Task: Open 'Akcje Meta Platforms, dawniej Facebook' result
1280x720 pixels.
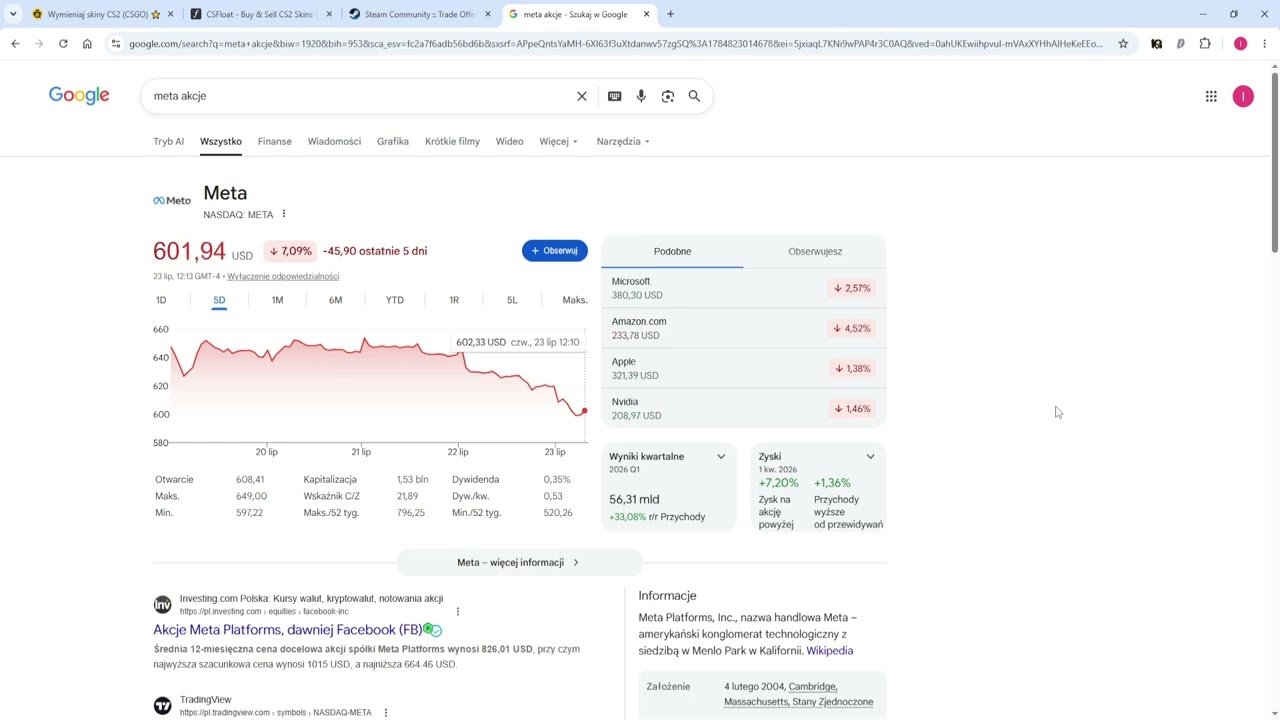Action: click(288, 630)
